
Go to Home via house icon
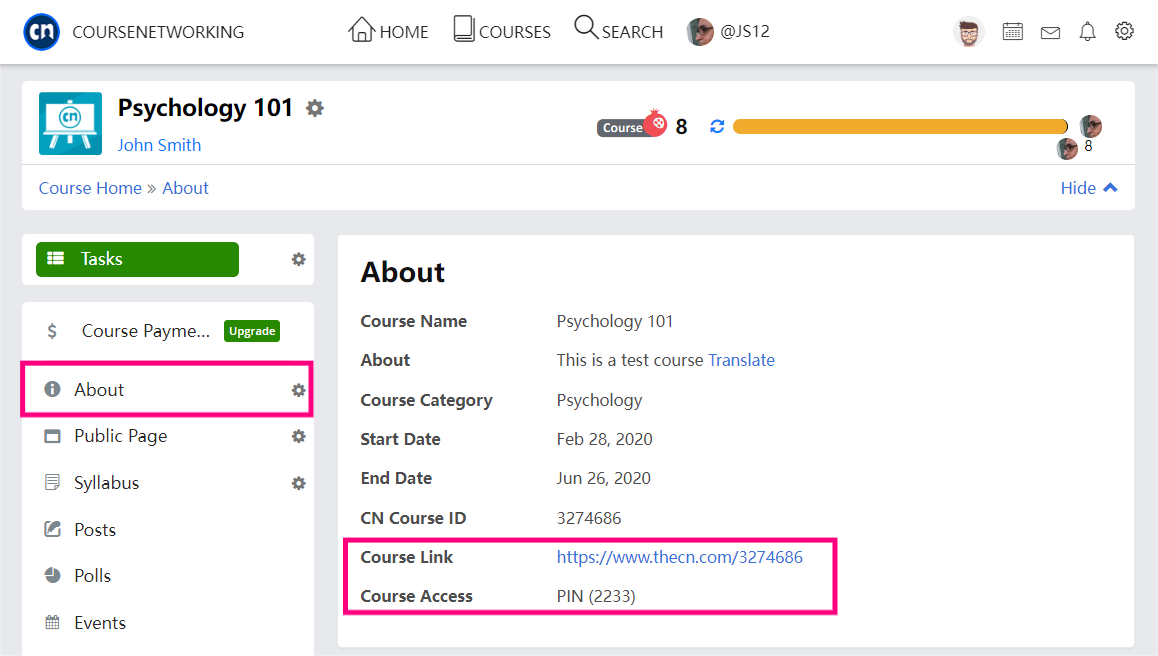(362, 30)
